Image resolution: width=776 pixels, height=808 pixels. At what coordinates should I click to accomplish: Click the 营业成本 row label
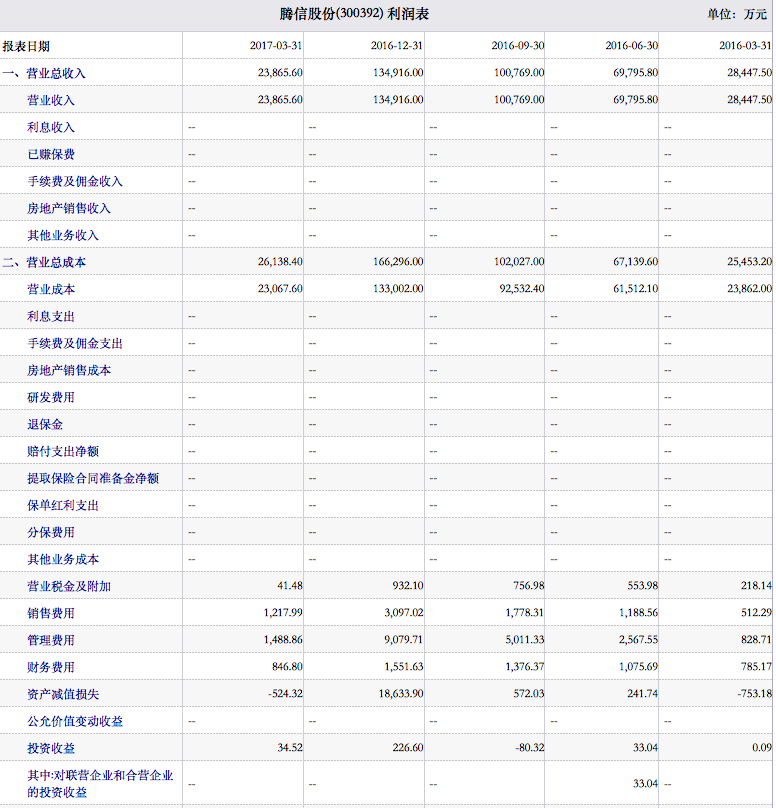(x=50, y=289)
